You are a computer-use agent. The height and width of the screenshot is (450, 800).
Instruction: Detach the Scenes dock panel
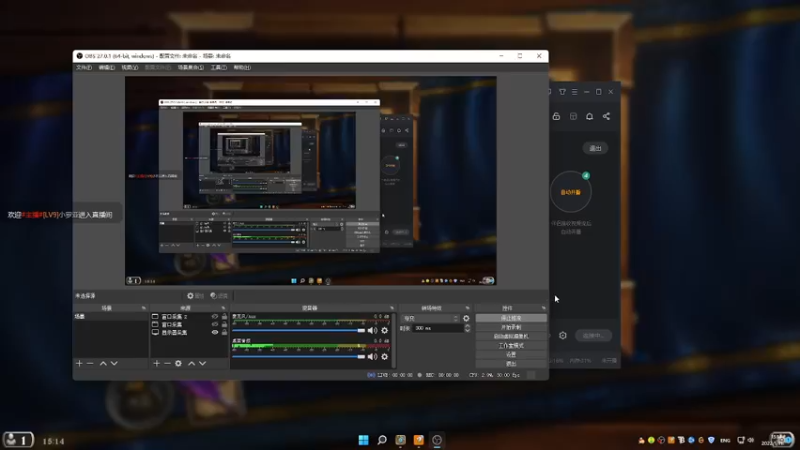click(143, 308)
